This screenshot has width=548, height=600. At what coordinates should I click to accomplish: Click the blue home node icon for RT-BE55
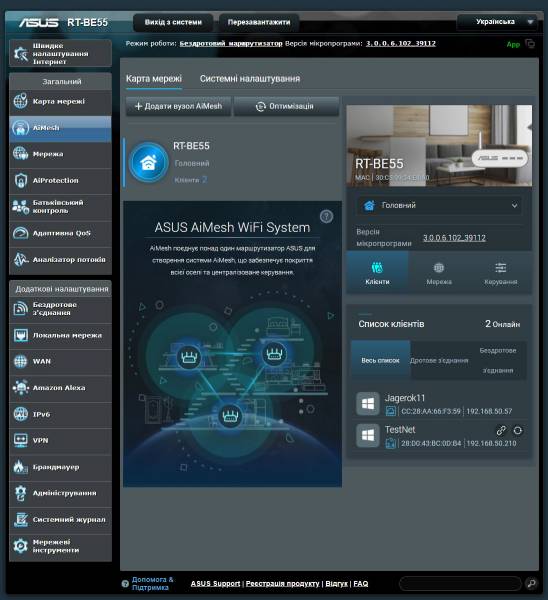tap(148, 163)
